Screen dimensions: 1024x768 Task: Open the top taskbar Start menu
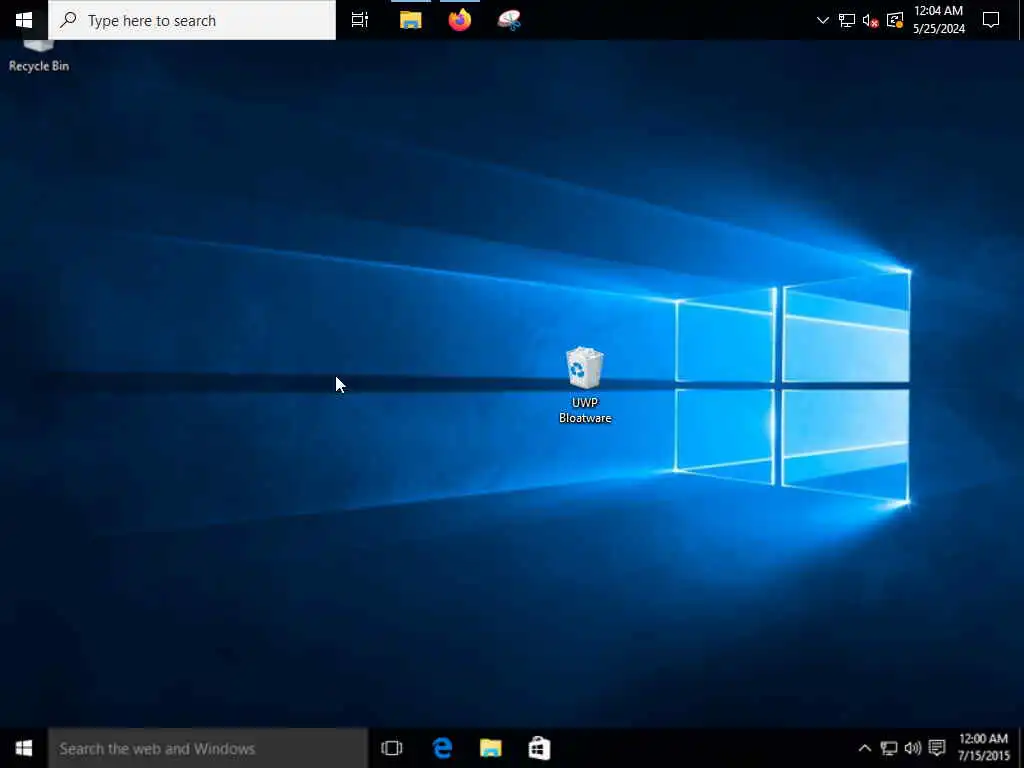point(24,20)
